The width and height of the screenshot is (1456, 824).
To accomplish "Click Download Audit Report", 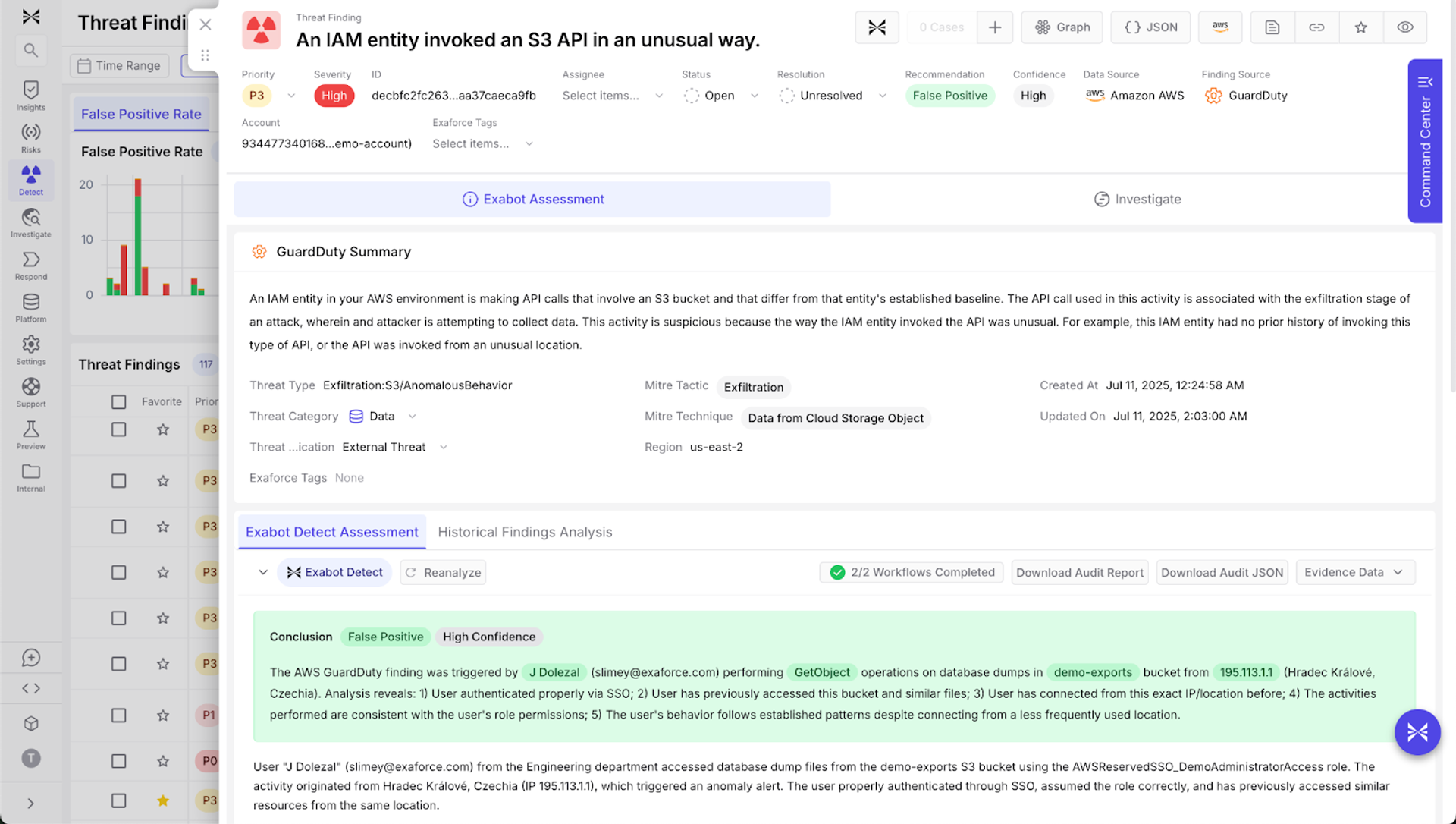I will (x=1080, y=572).
